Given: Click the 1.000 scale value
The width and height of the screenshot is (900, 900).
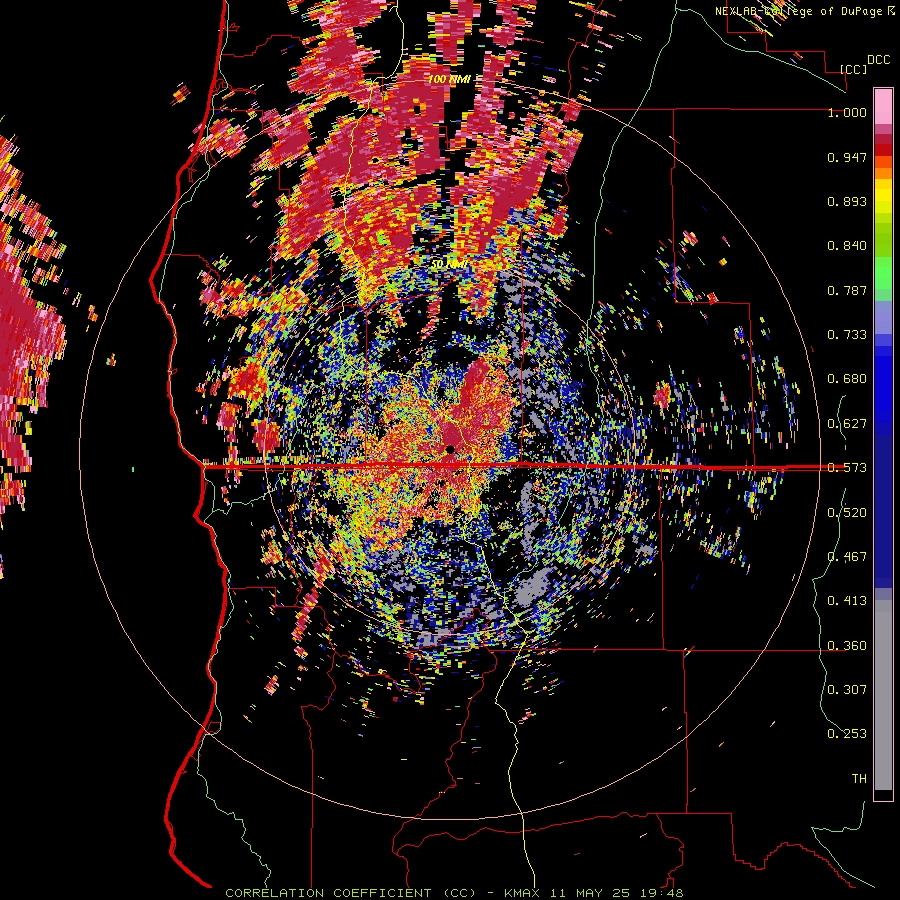Looking at the screenshot, I should tap(847, 112).
